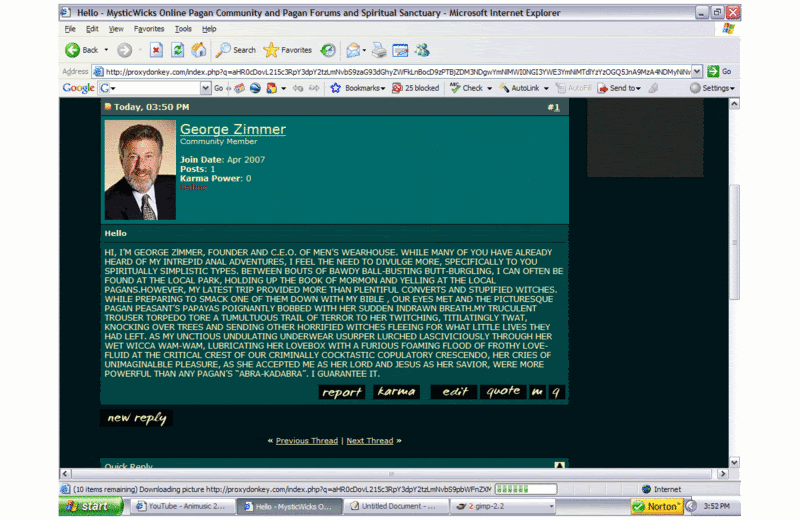Click the karma button
Viewport: 800px width, 520px height.
[396, 392]
